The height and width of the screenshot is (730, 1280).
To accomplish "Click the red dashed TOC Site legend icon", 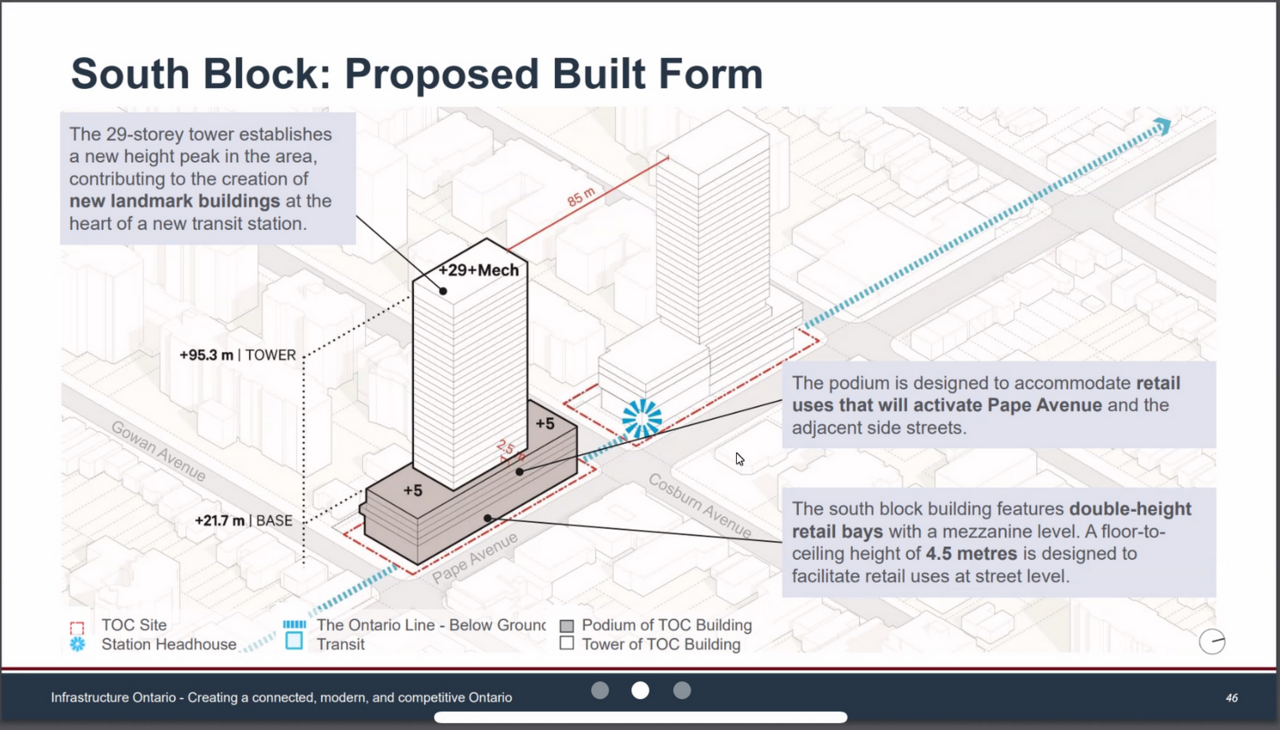I will [77, 626].
